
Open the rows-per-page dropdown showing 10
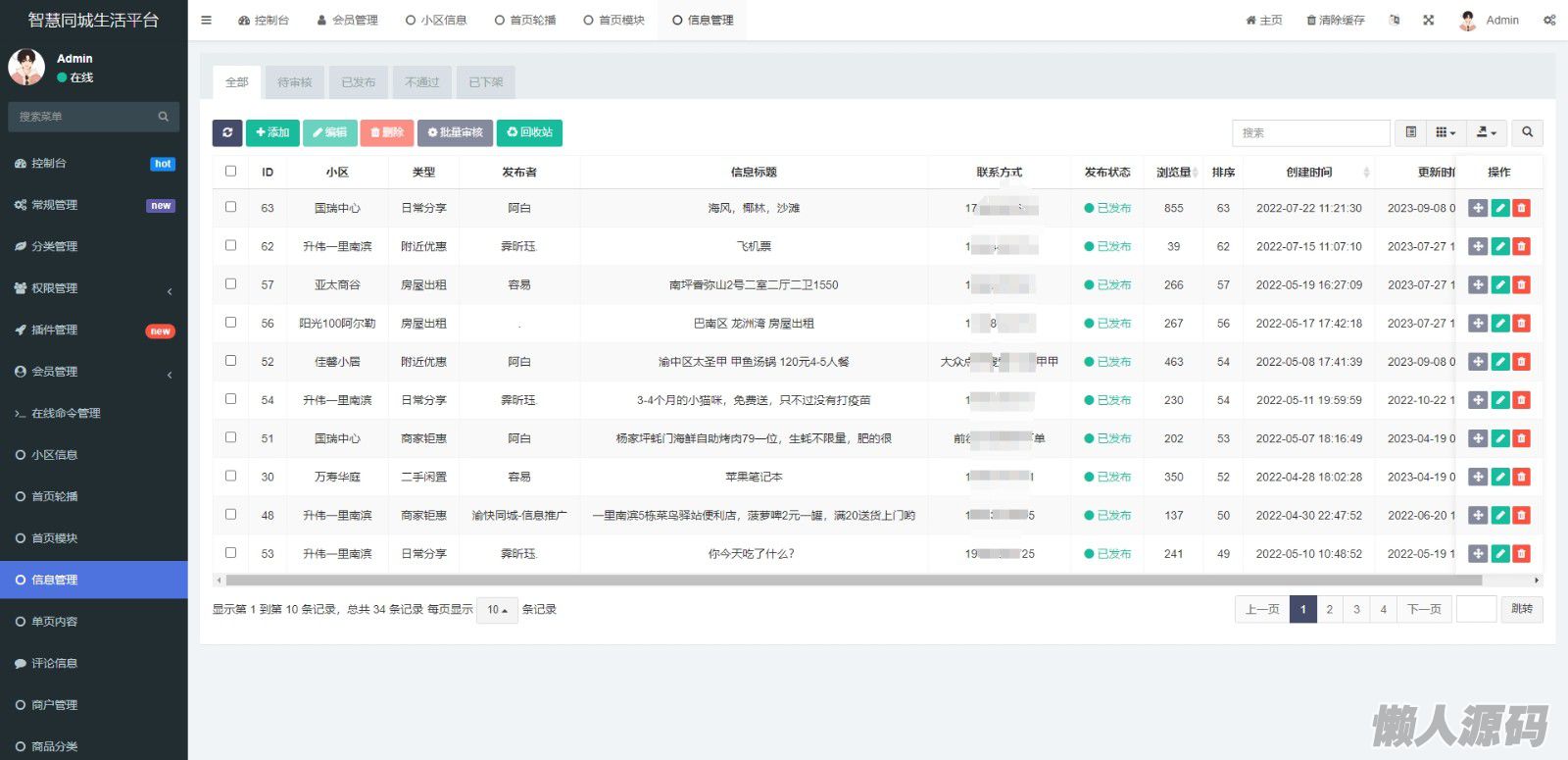coord(497,610)
